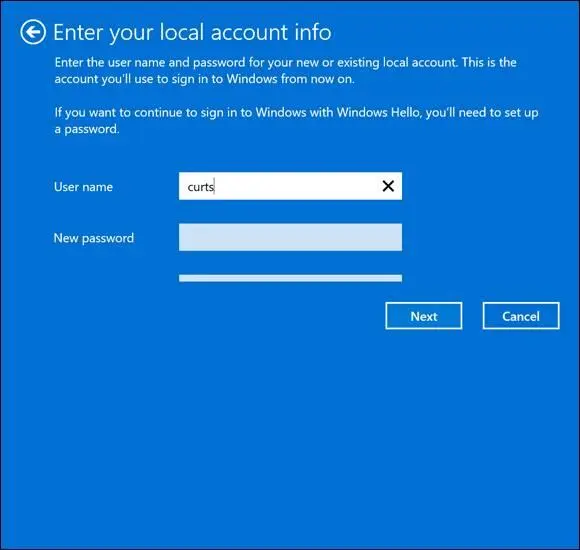Click the 'New password' label
Screen dimensions: 580x550
pos(94,238)
